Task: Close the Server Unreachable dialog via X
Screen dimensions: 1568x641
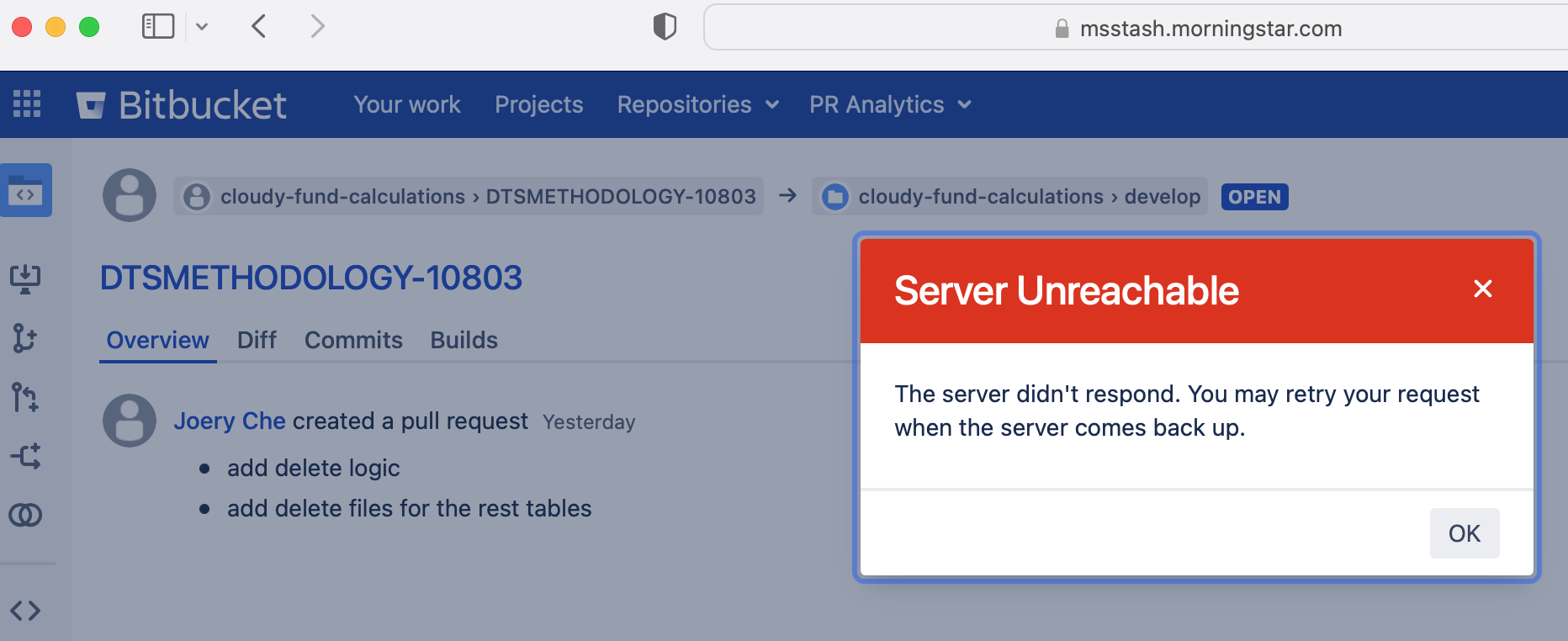Action: (1483, 289)
